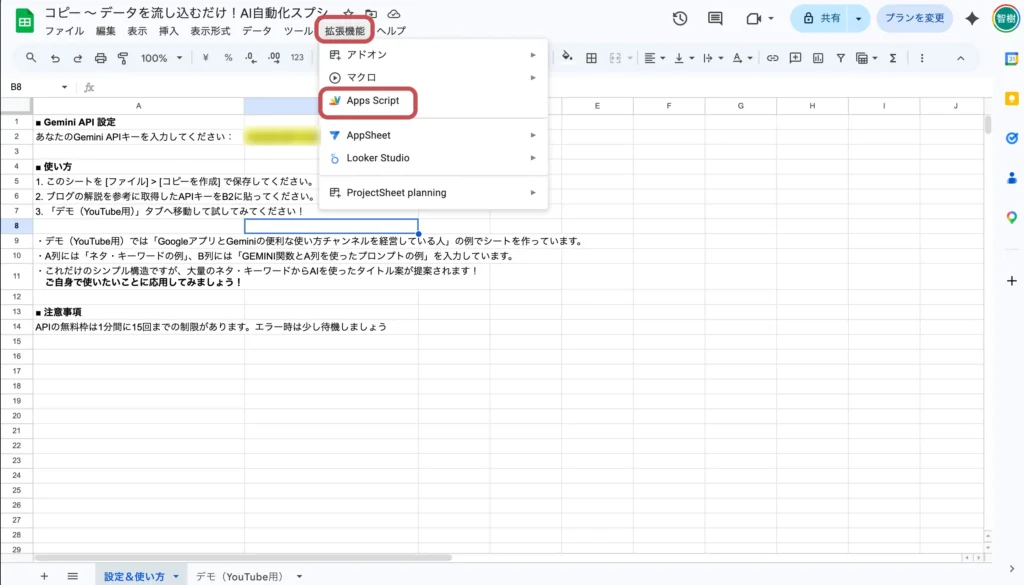
Task: Select the yellow highlighted B2 cell
Action: [281, 136]
